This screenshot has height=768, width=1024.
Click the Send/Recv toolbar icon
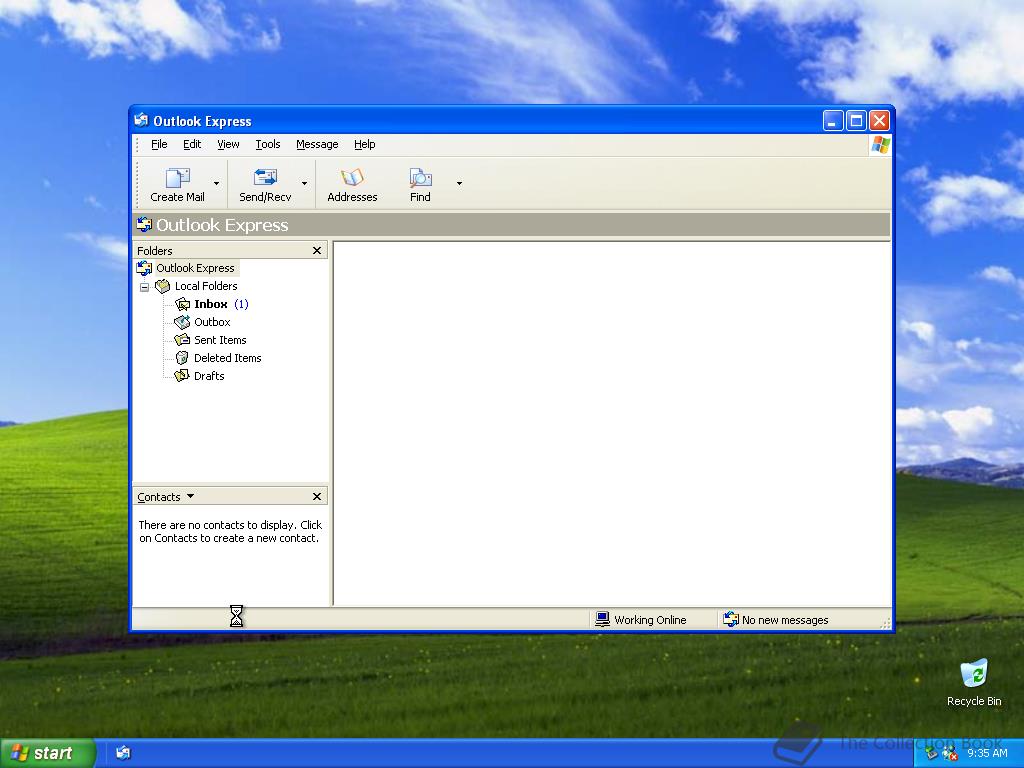pos(265,177)
